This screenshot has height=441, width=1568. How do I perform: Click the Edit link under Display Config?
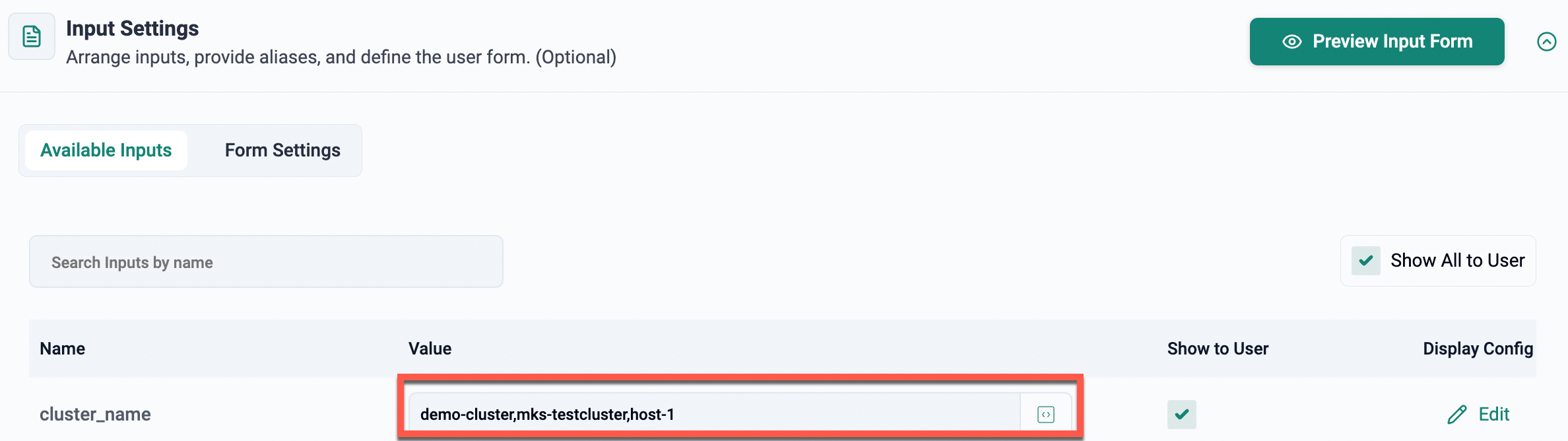pyautogui.click(x=1494, y=415)
